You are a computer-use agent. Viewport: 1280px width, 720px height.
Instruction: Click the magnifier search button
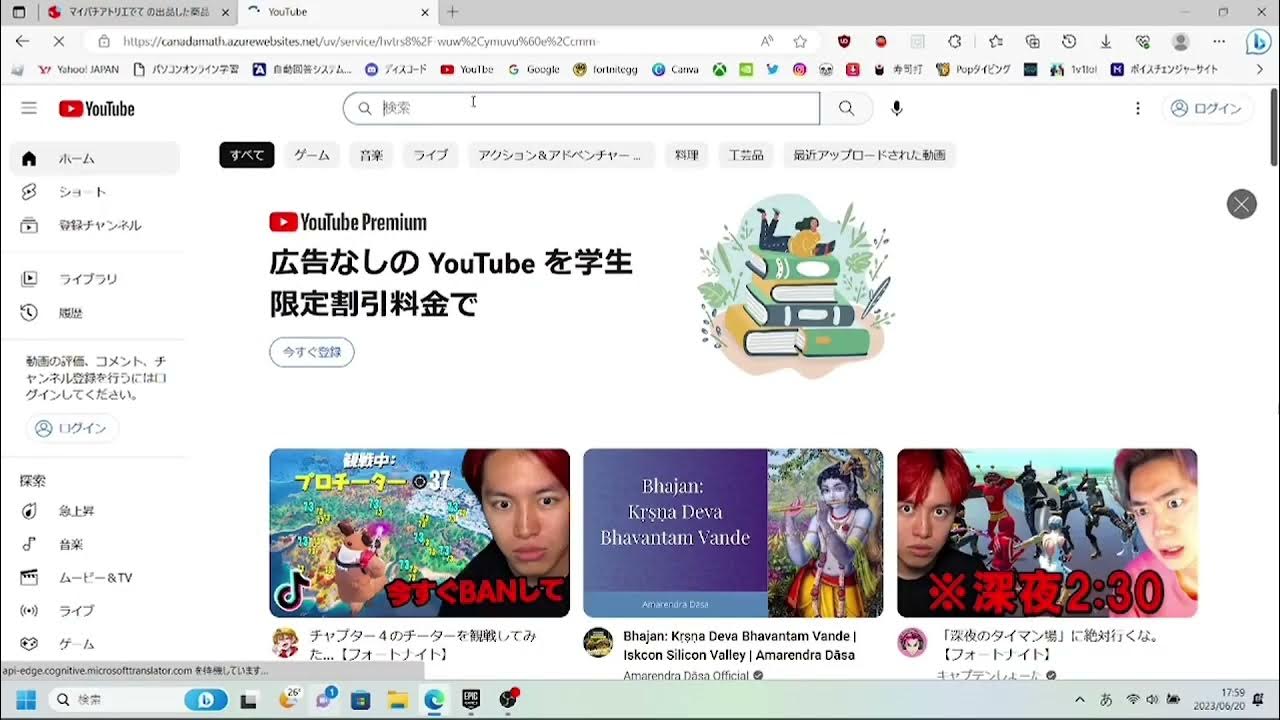(x=847, y=108)
